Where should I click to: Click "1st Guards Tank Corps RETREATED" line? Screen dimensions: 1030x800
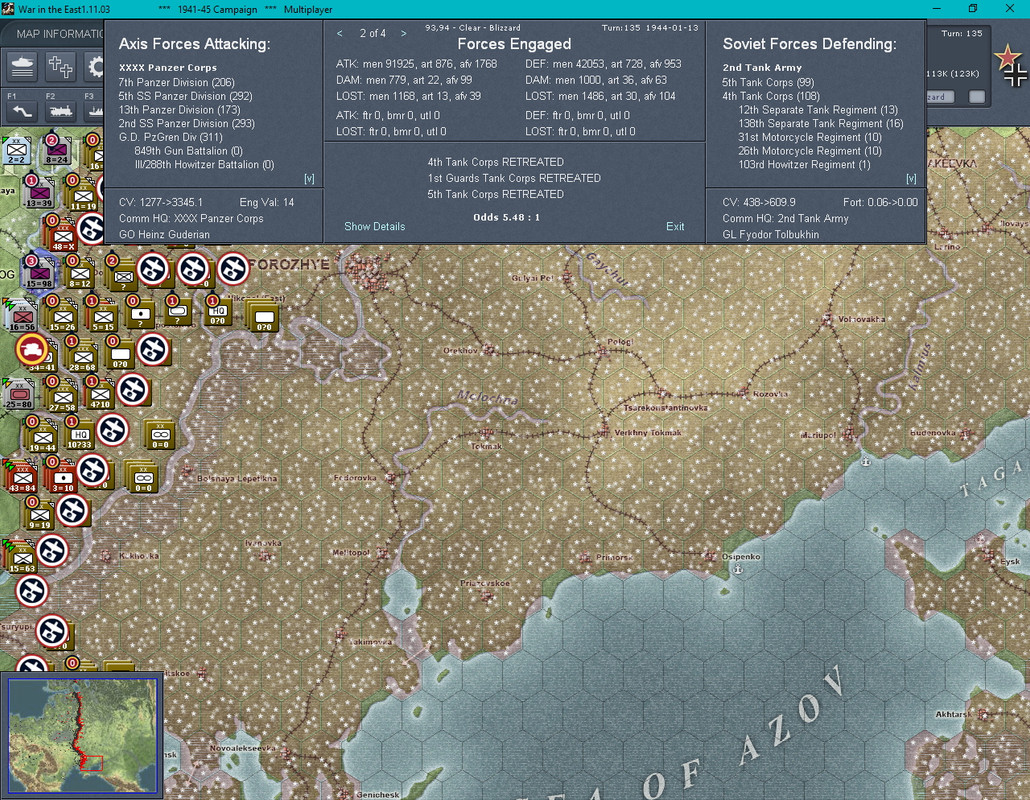pos(514,178)
